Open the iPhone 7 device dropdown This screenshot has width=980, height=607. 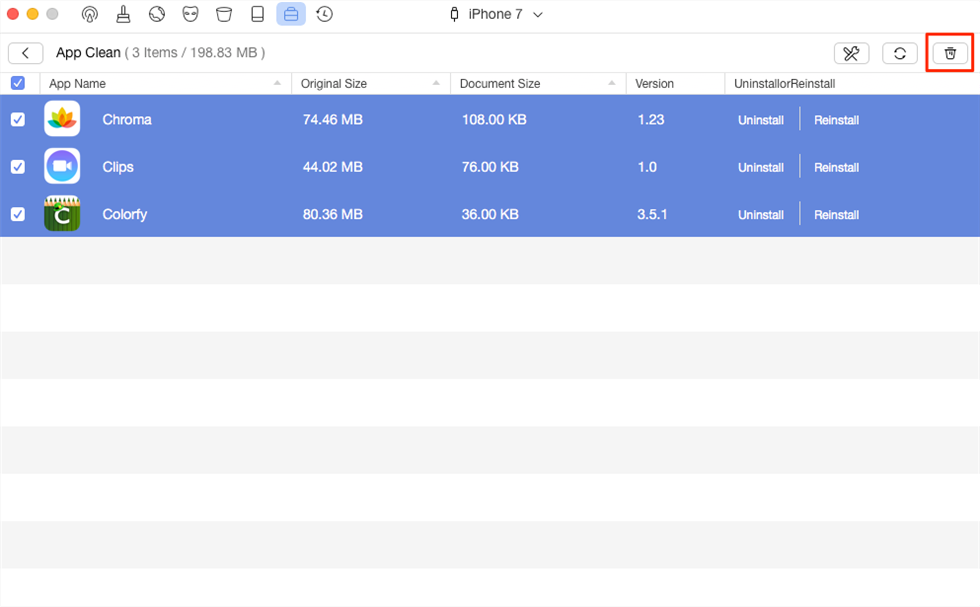click(496, 14)
